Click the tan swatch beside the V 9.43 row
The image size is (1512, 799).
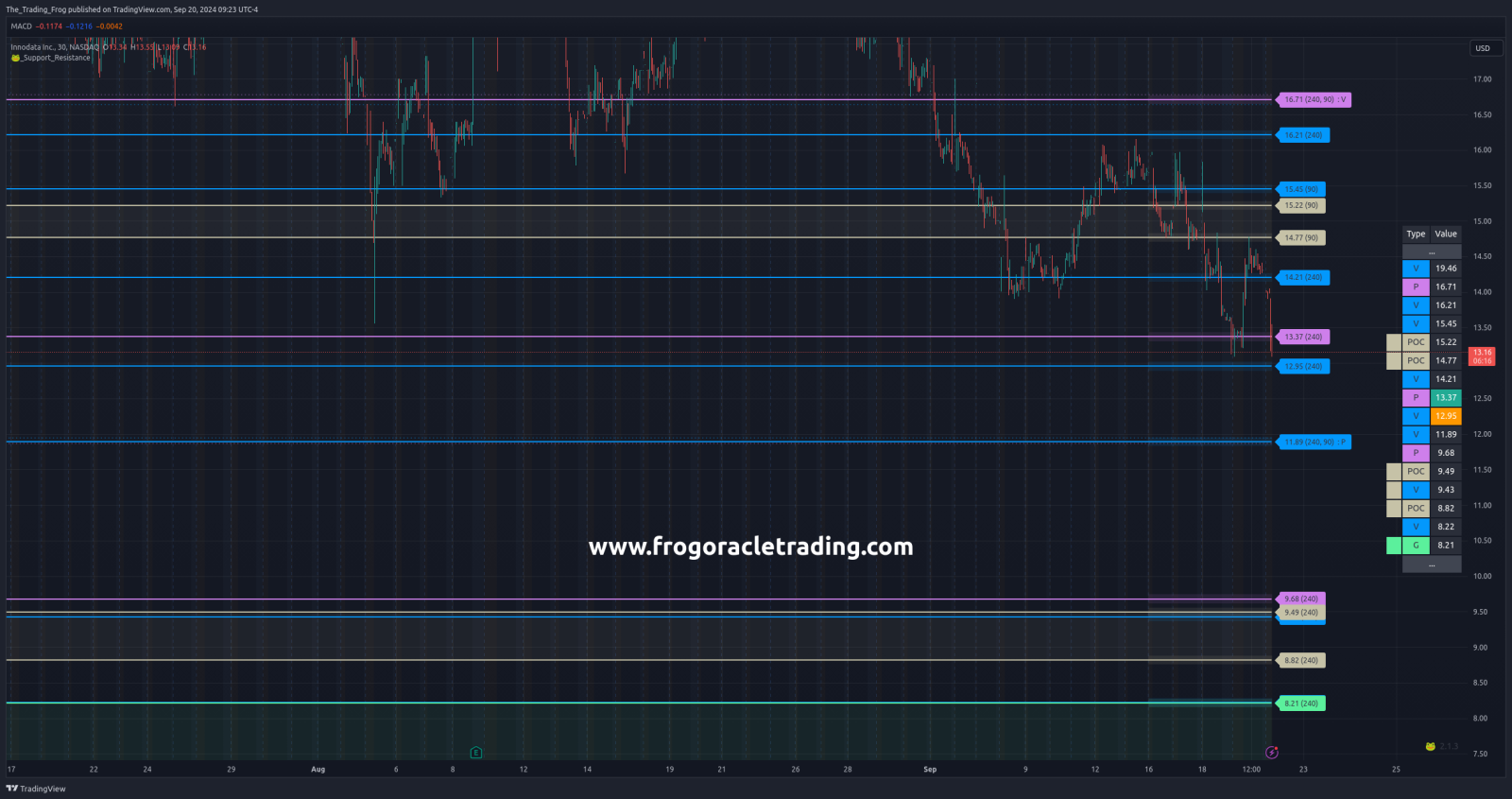tap(1394, 490)
